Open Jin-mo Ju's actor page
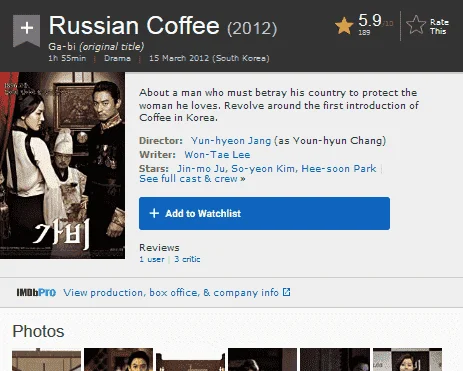463x371 pixels. tap(201, 169)
